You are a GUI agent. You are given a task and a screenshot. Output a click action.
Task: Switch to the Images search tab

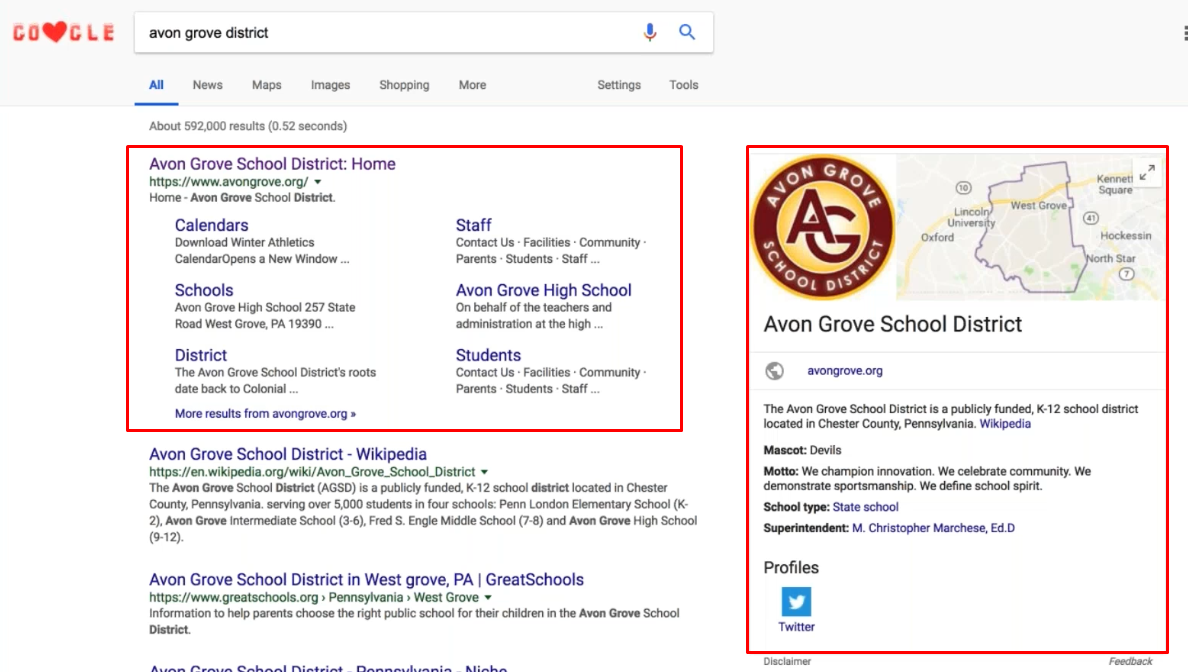330,85
